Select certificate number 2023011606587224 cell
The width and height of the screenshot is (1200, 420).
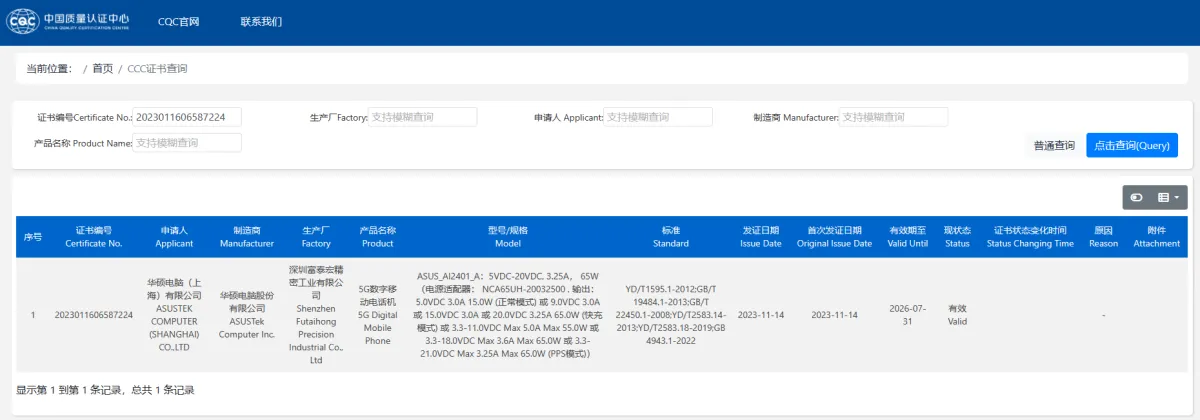coord(94,315)
